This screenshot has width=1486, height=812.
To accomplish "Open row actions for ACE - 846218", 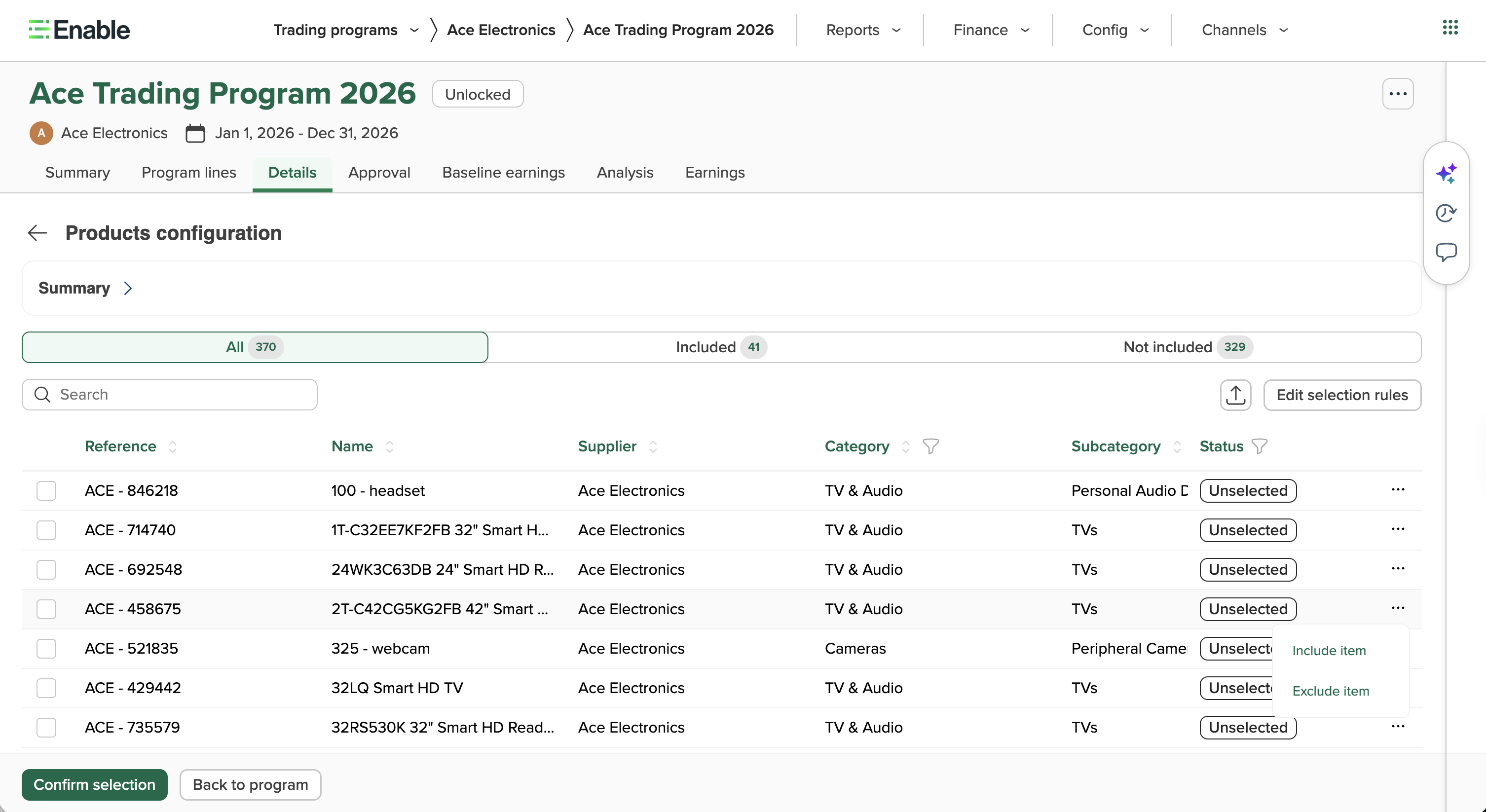I will (x=1397, y=490).
